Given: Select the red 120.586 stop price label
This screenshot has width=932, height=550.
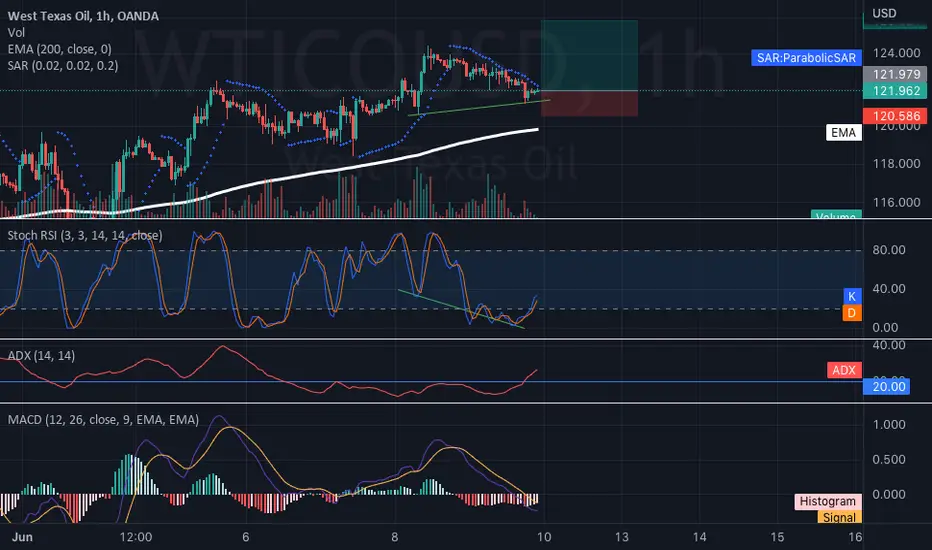Looking at the screenshot, I should click(895, 116).
